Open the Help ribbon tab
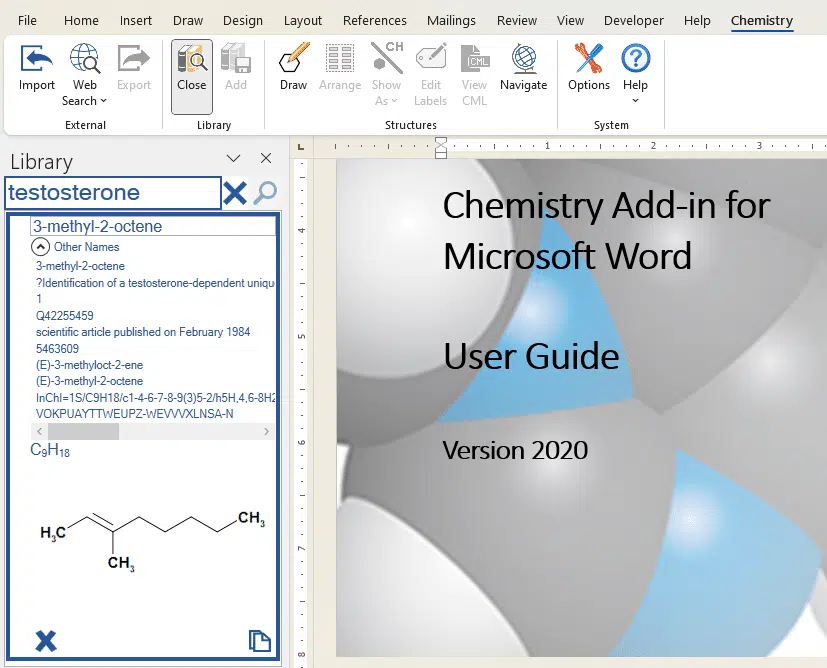Image resolution: width=827 pixels, height=668 pixels. click(x=697, y=21)
